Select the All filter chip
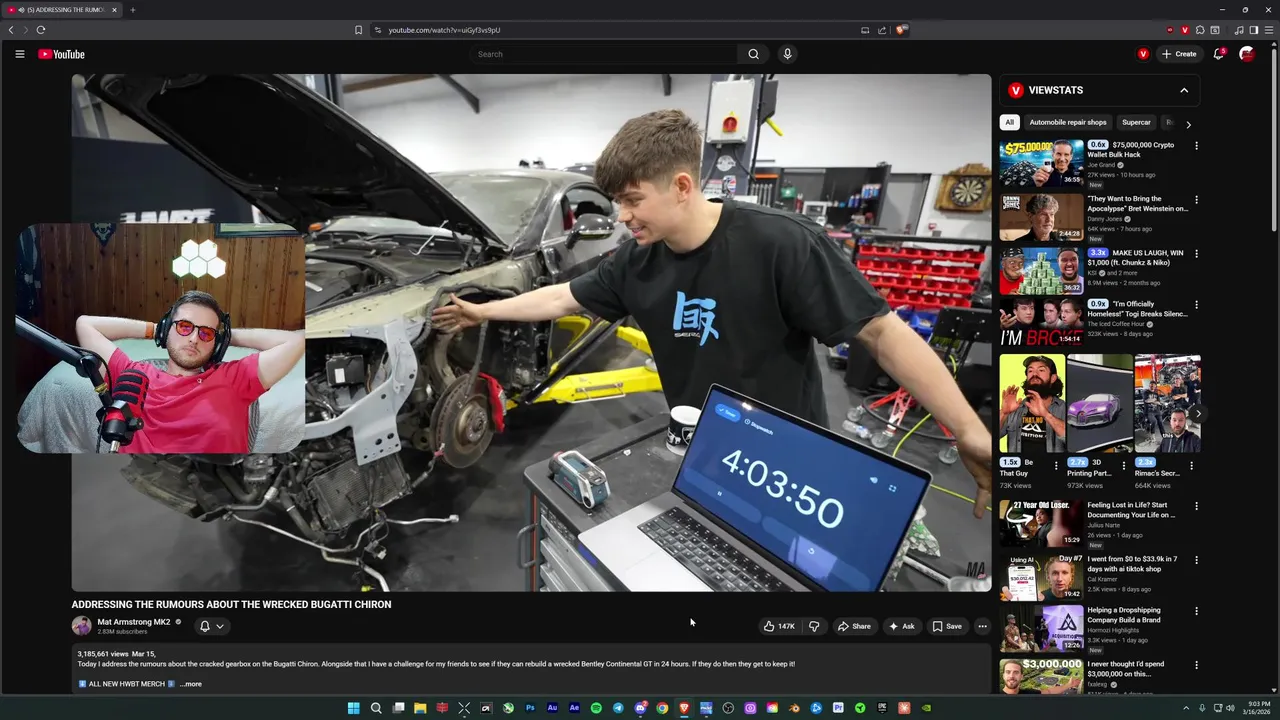The image size is (1280, 720). pyautogui.click(x=1009, y=122)
